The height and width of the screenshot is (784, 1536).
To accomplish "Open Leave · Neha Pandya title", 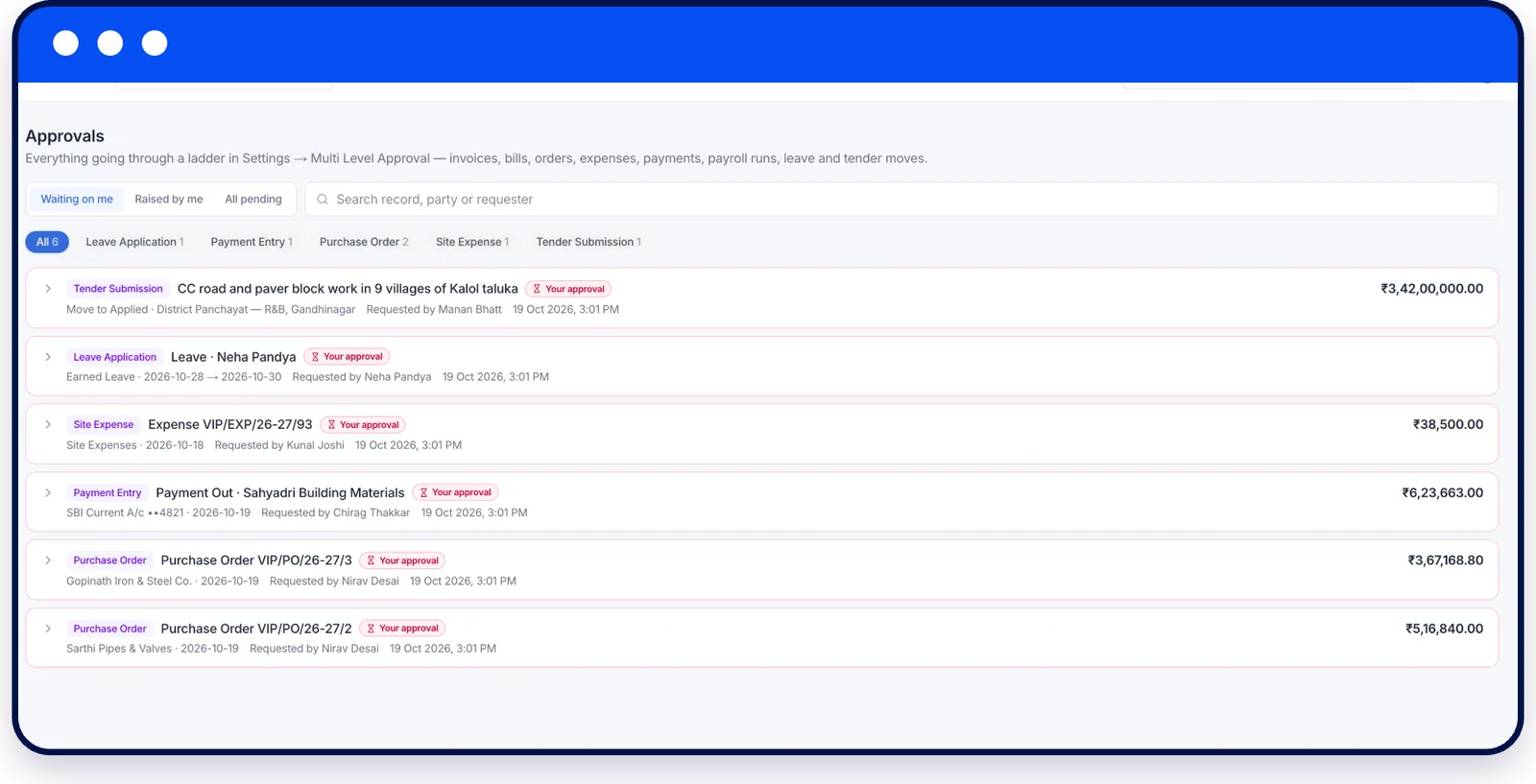I will [233, 357].
